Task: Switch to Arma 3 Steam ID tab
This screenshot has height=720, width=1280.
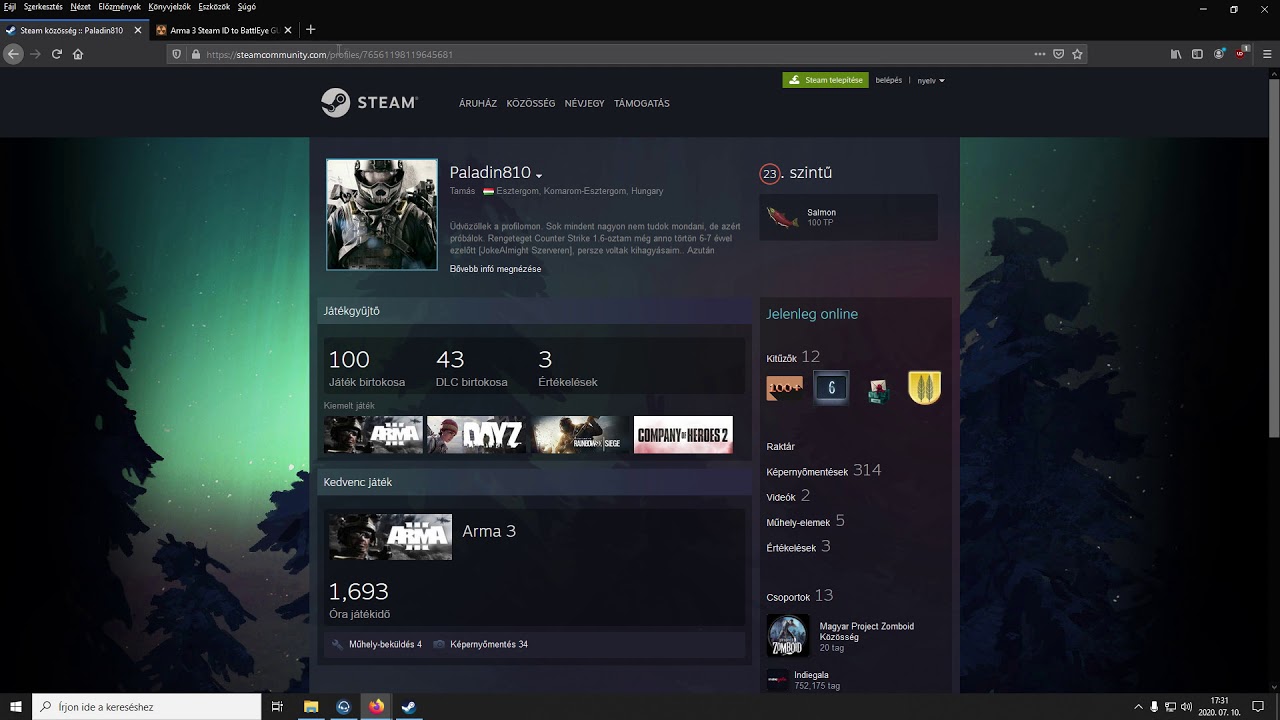Action: pyautogui.click(x=223, y=30)
